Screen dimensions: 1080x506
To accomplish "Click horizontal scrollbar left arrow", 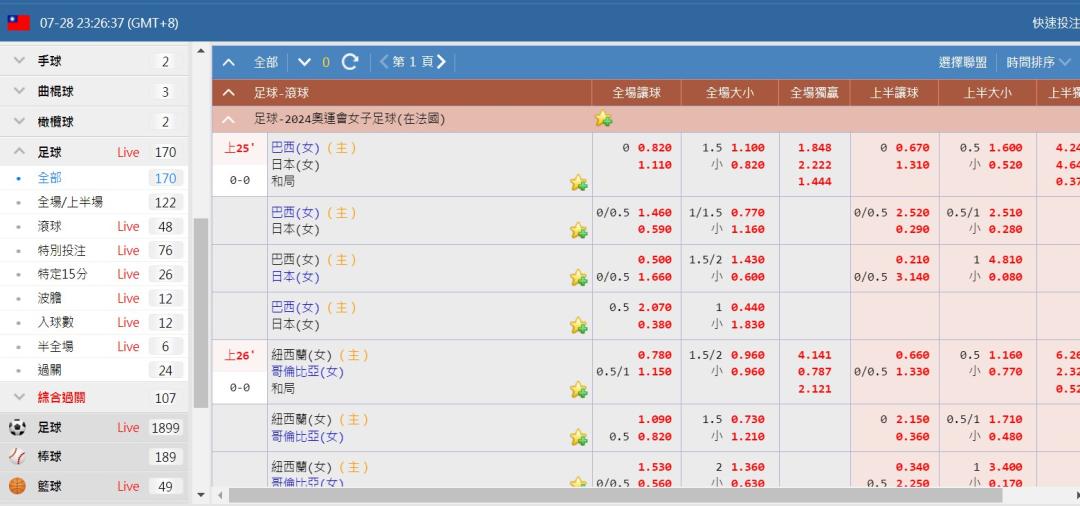I will (x=220, y=496).
